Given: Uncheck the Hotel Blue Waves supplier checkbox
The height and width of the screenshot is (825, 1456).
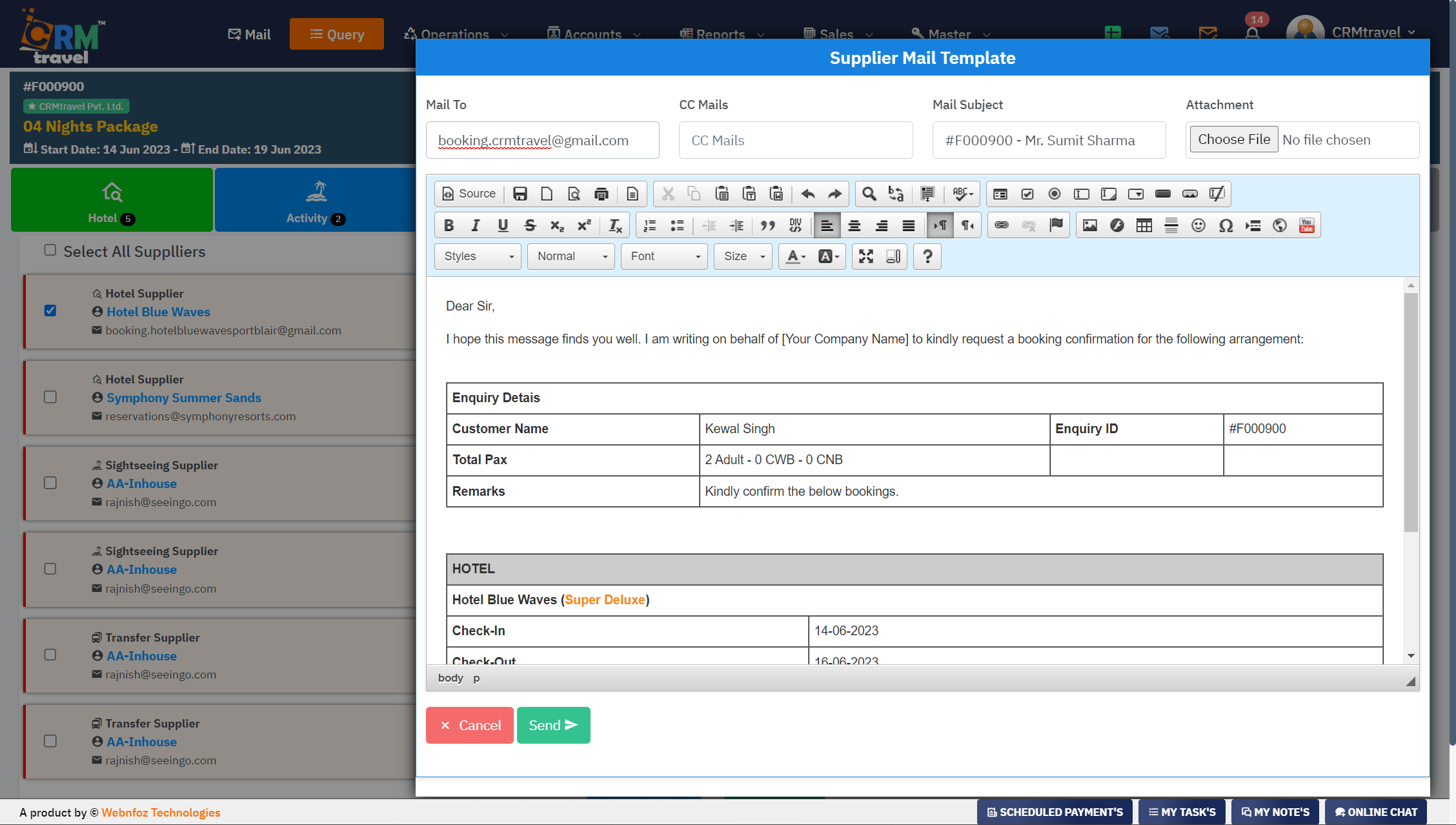Looking at the screenshot, I should (50, 311).
